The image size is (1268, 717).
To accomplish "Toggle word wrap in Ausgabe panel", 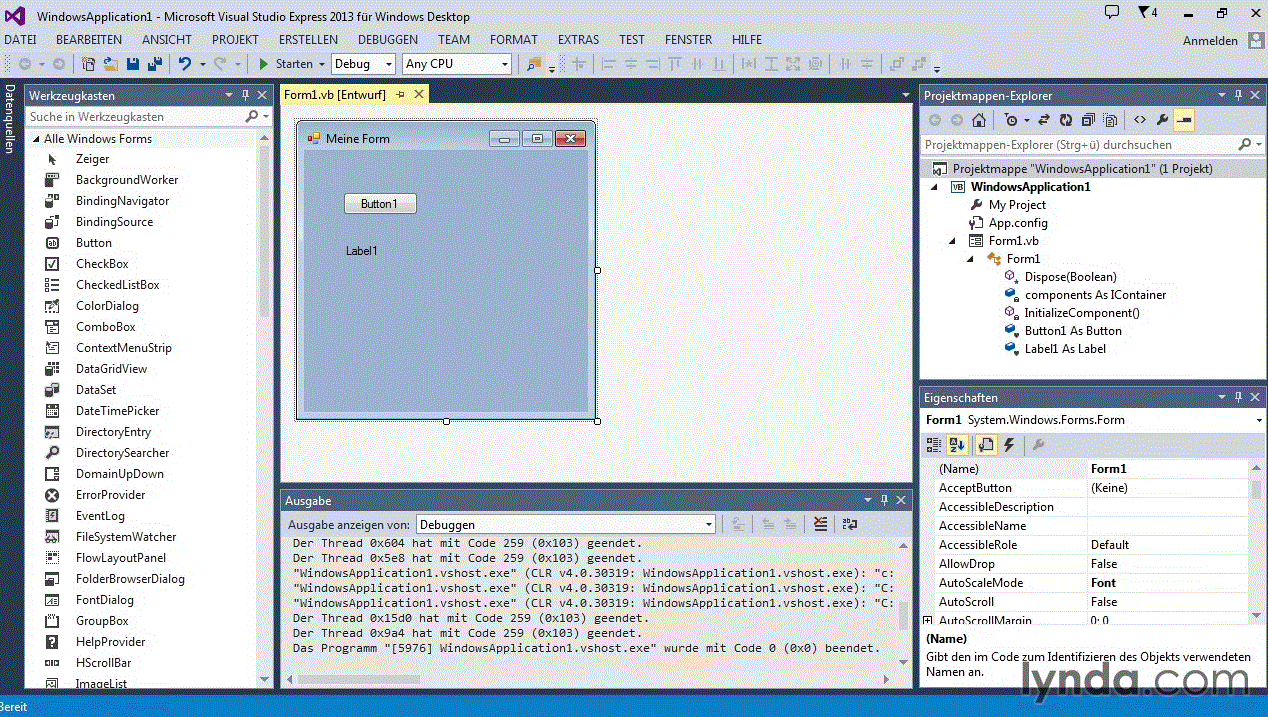I will pos(849,524).
